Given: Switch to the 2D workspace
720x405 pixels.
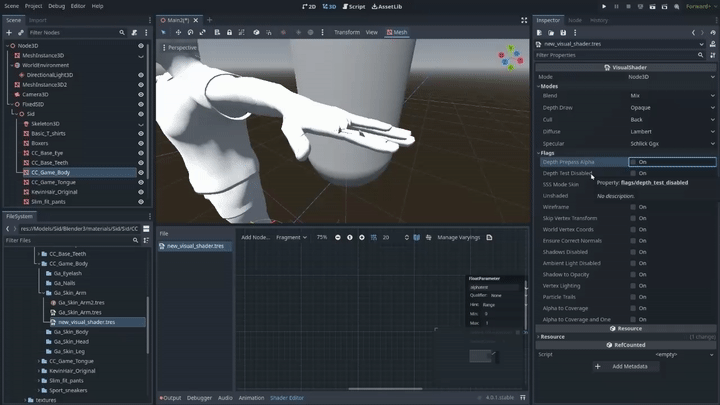Looking at the screenshot, I should 309,6.
